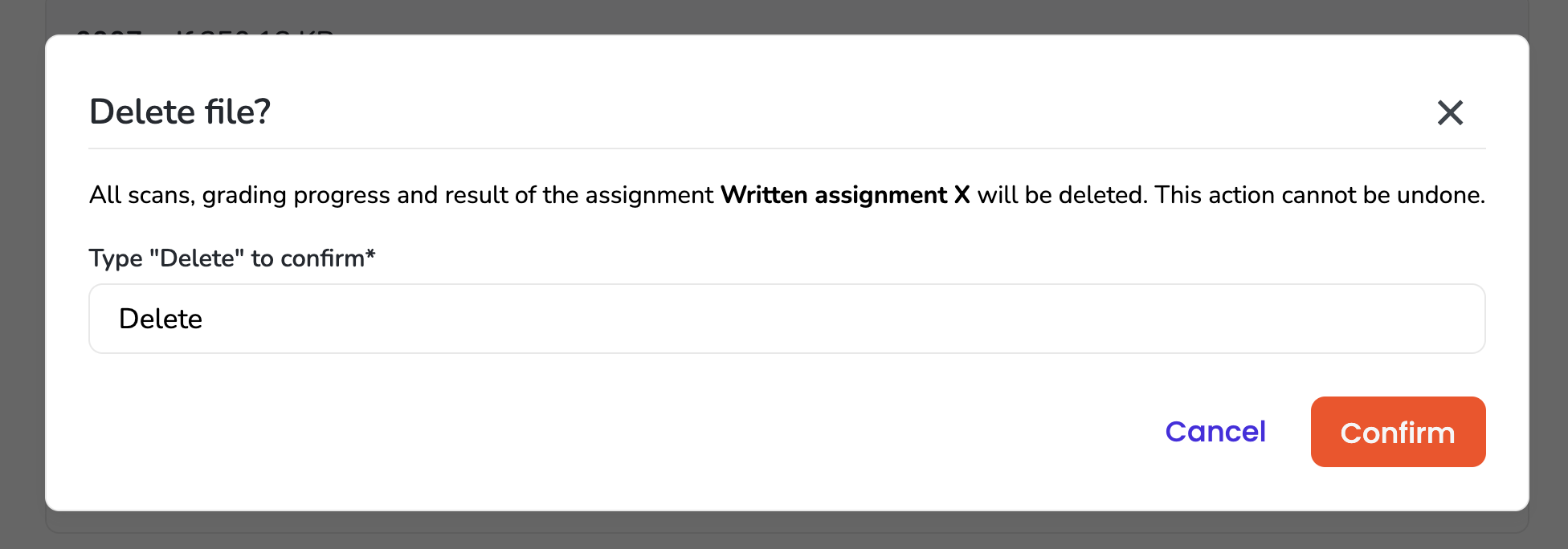Focus the "Delete" confirmation text field
Viewport: 1568px width, 549px height.
pos(786,319)
